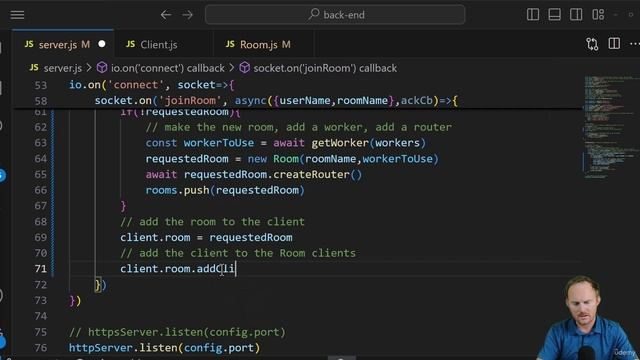Image resolution: width=640 pixels, height=360 pixels.
Task: Open the customize layout icon
Action: 598,15
